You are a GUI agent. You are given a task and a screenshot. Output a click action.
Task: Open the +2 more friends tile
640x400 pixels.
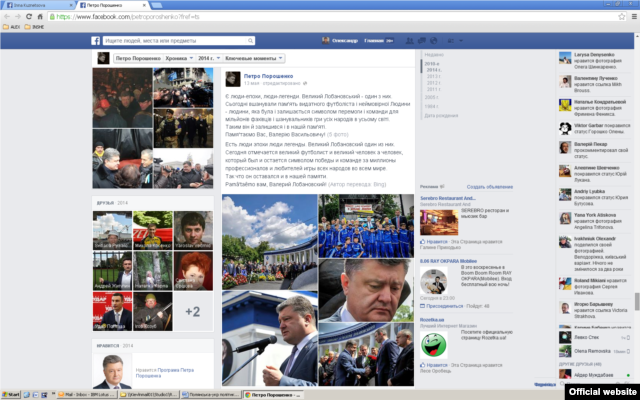click(x=192, y=311)
